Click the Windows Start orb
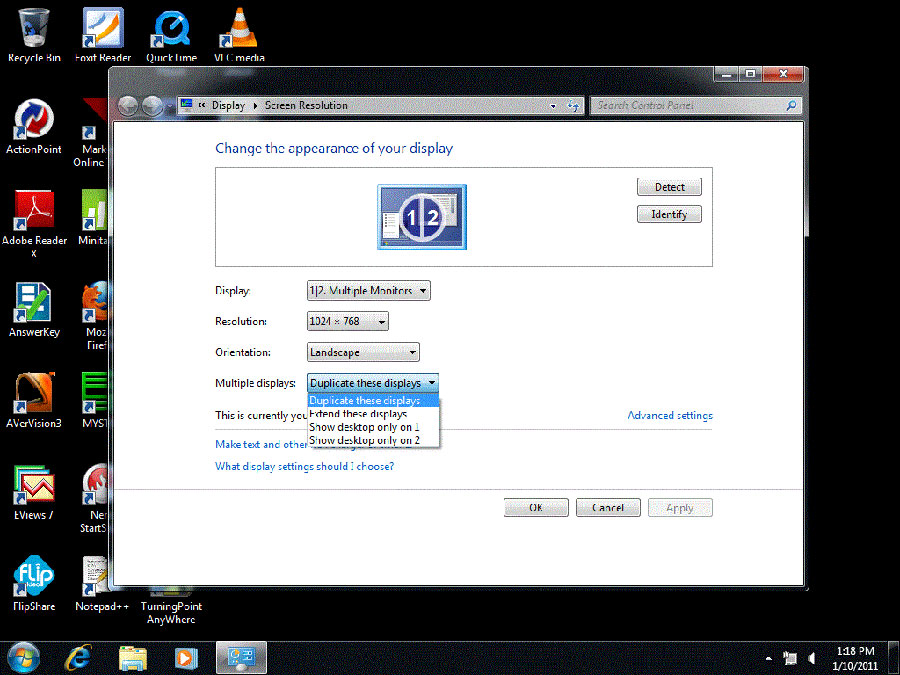900x675 pixels. point(24,657)
